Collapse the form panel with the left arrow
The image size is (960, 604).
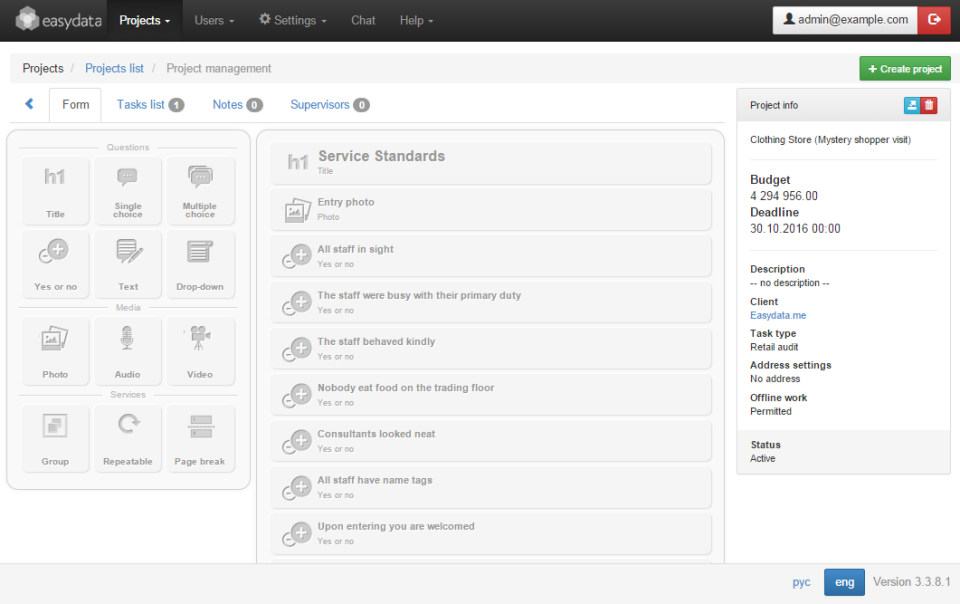(x=28, y=104)
